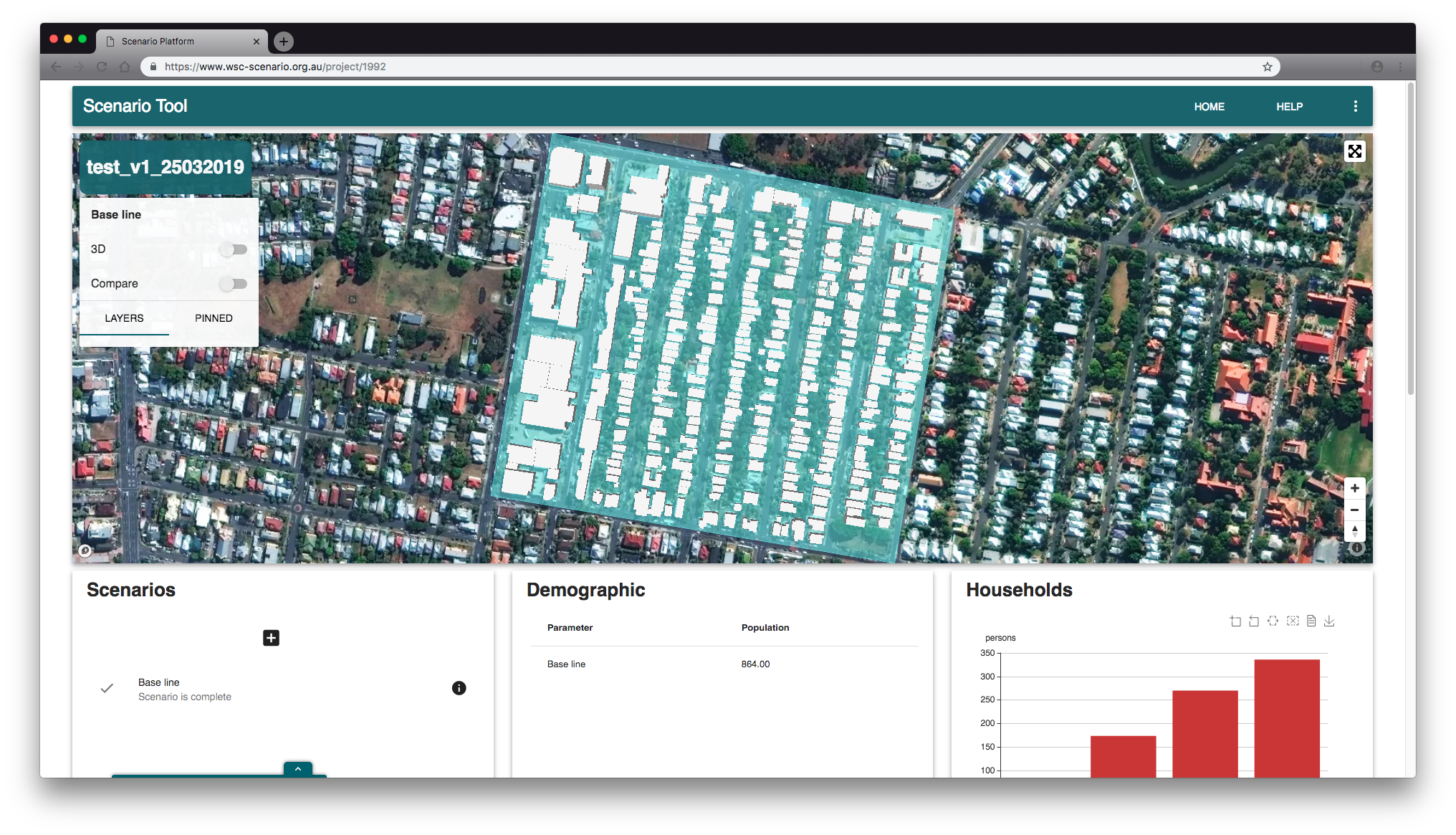
Task: Select the Base line scenario
Action: 283,689
